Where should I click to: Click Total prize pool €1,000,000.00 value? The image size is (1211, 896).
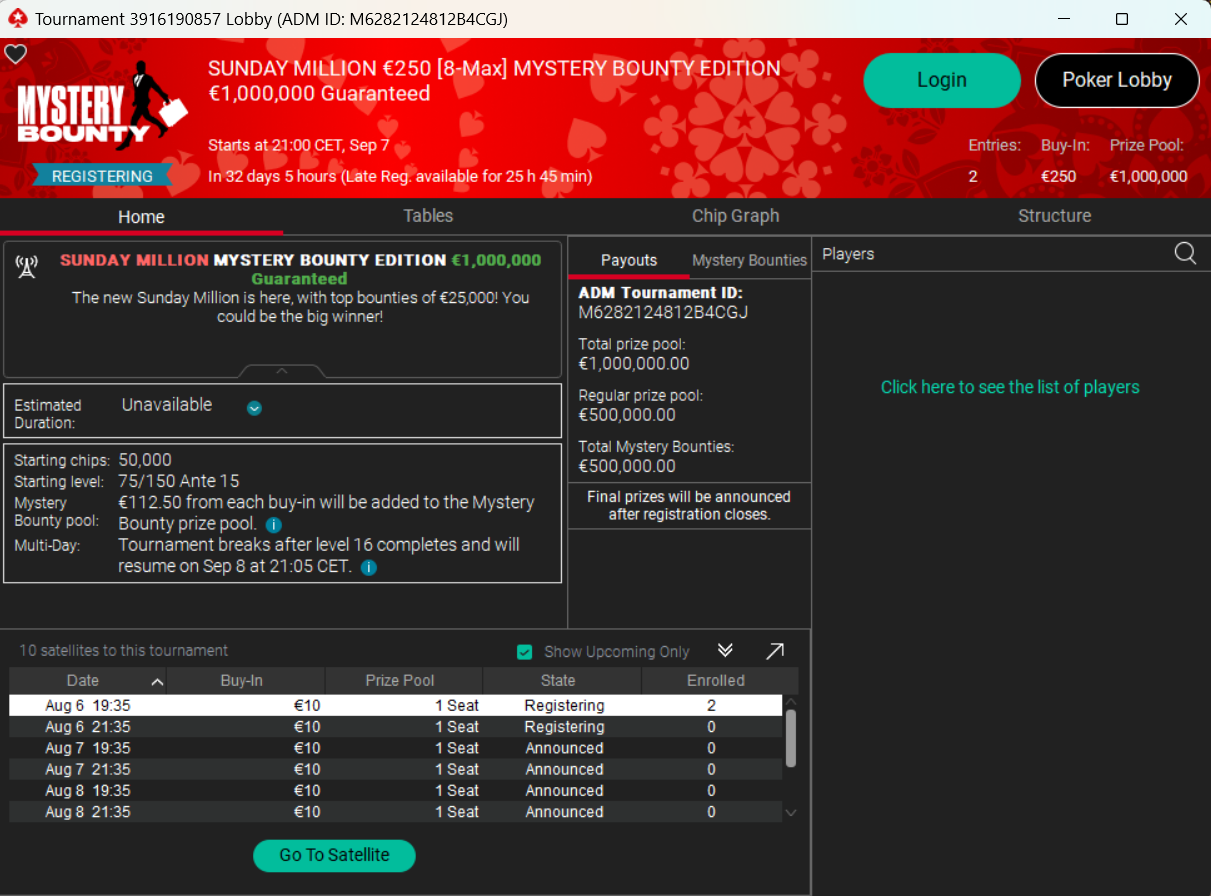(634, 364)
